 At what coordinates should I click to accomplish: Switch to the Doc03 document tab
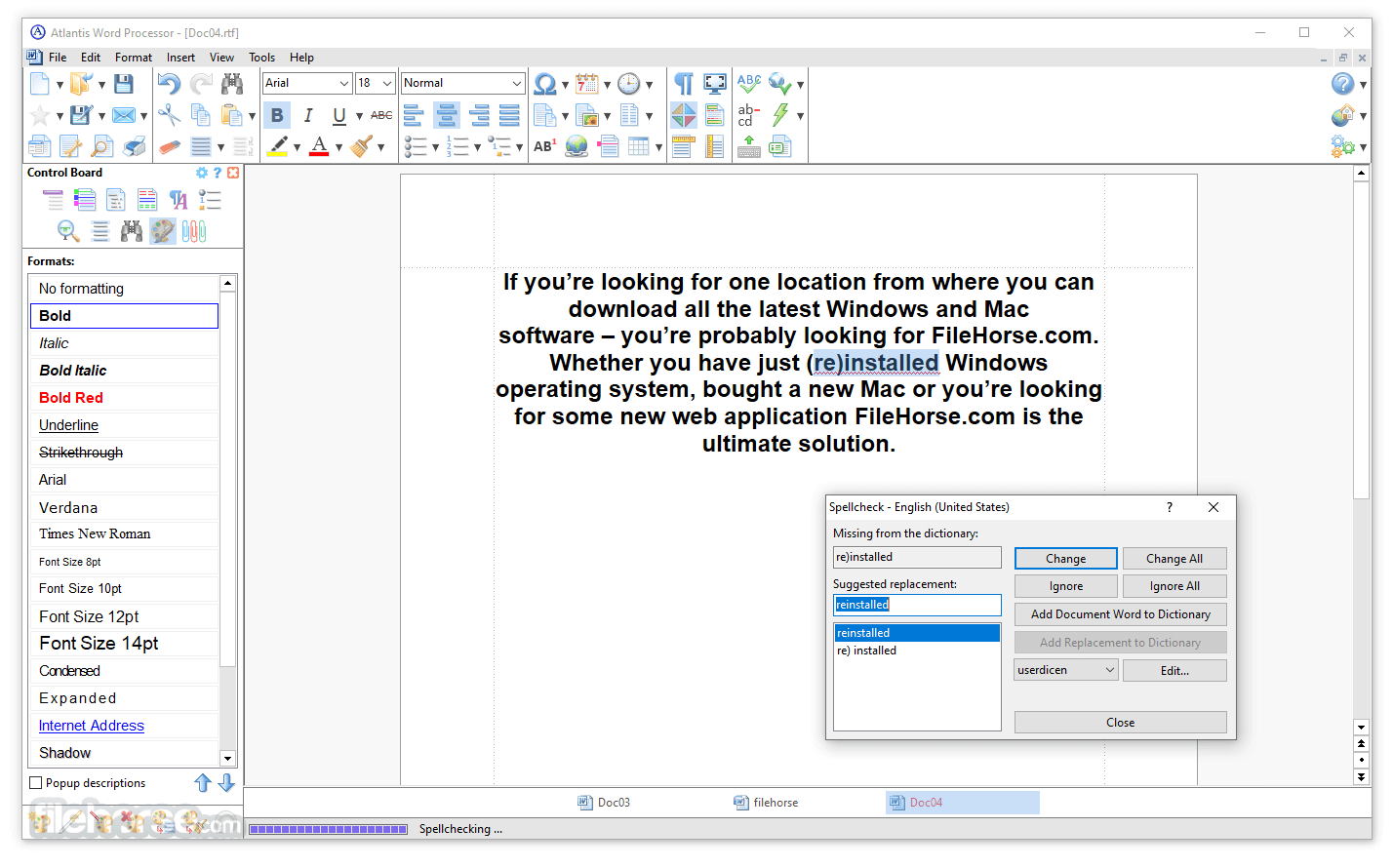click(604, 803)
